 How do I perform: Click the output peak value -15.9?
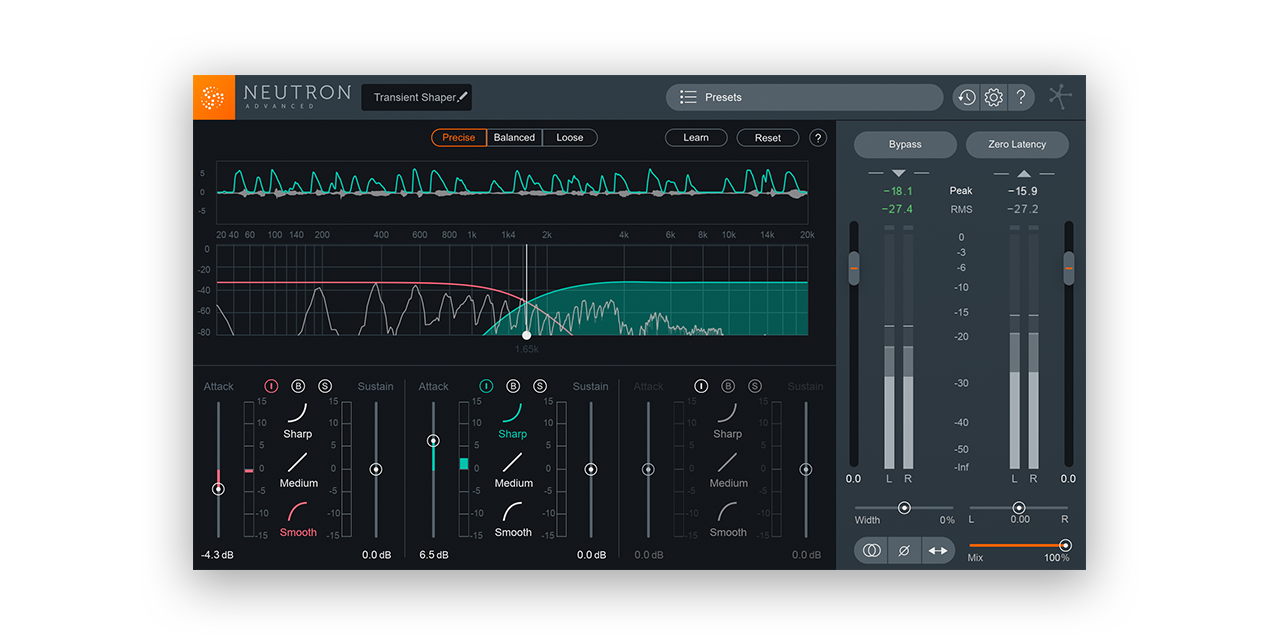[x=1023, y=191]
